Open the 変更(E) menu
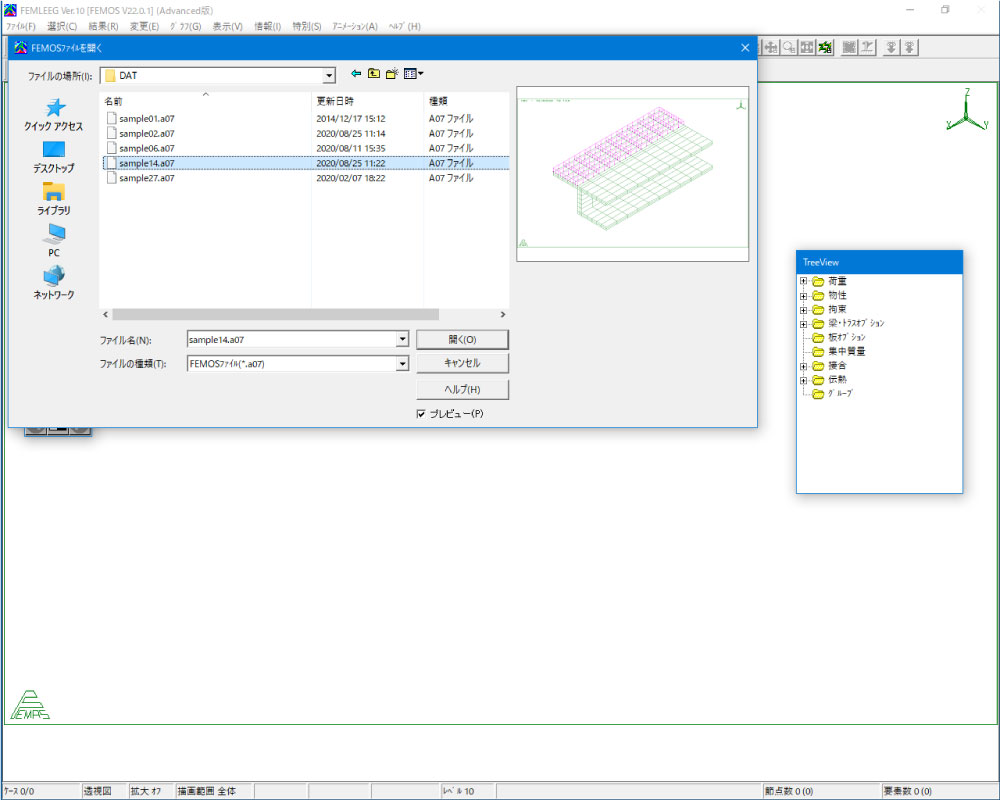This screenshot has width=1000, height=800. (144, 26)
